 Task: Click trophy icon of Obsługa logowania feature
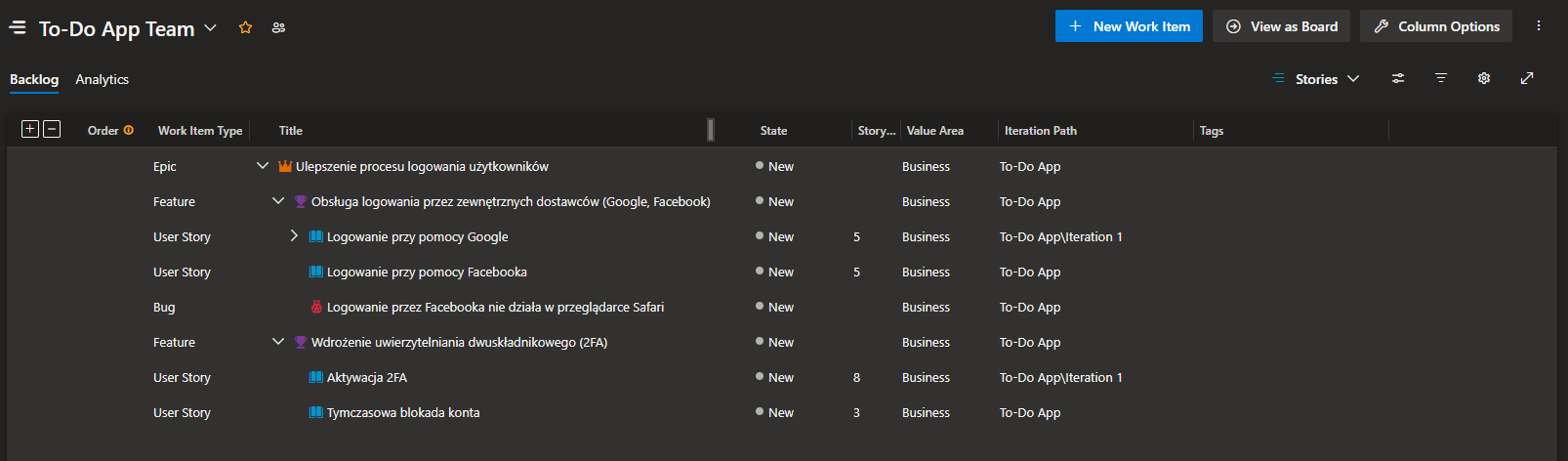pos(301,201)
